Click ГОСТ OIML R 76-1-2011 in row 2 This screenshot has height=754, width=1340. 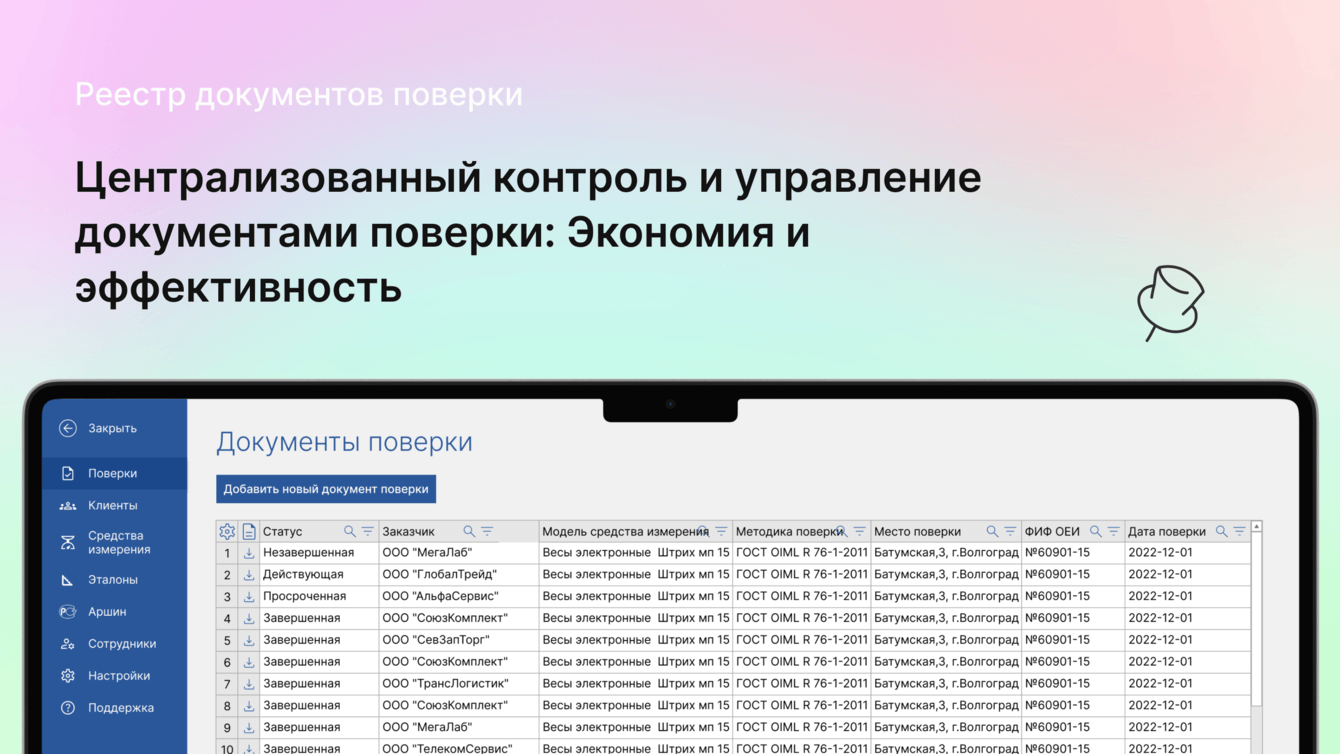802,575
